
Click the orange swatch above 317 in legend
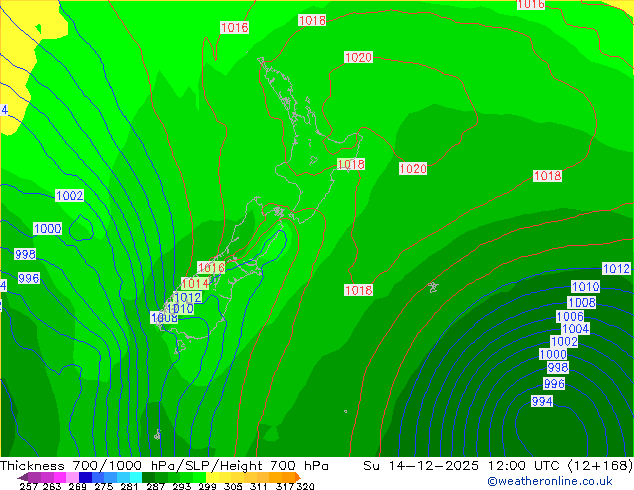pos(283,477)
